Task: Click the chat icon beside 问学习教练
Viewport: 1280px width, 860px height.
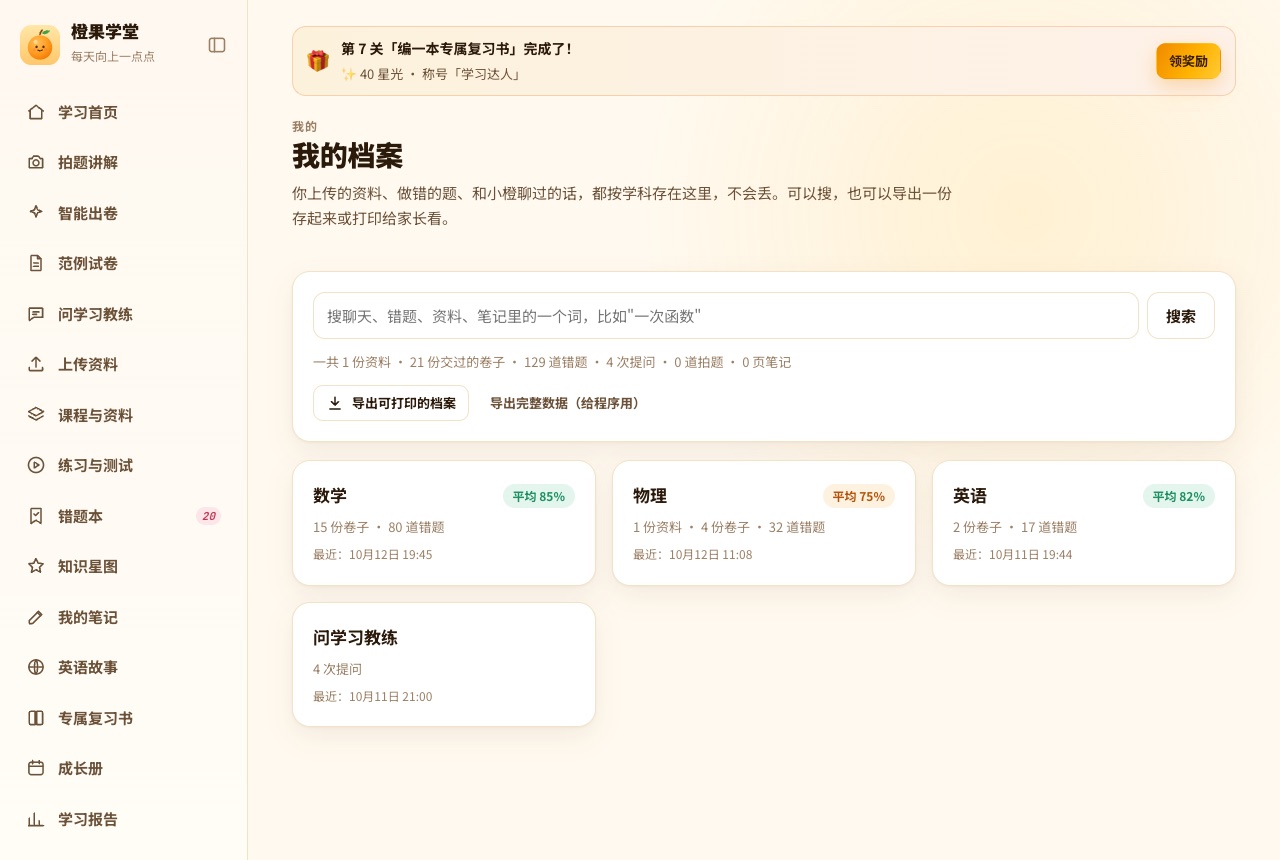Action: [36, 314]
